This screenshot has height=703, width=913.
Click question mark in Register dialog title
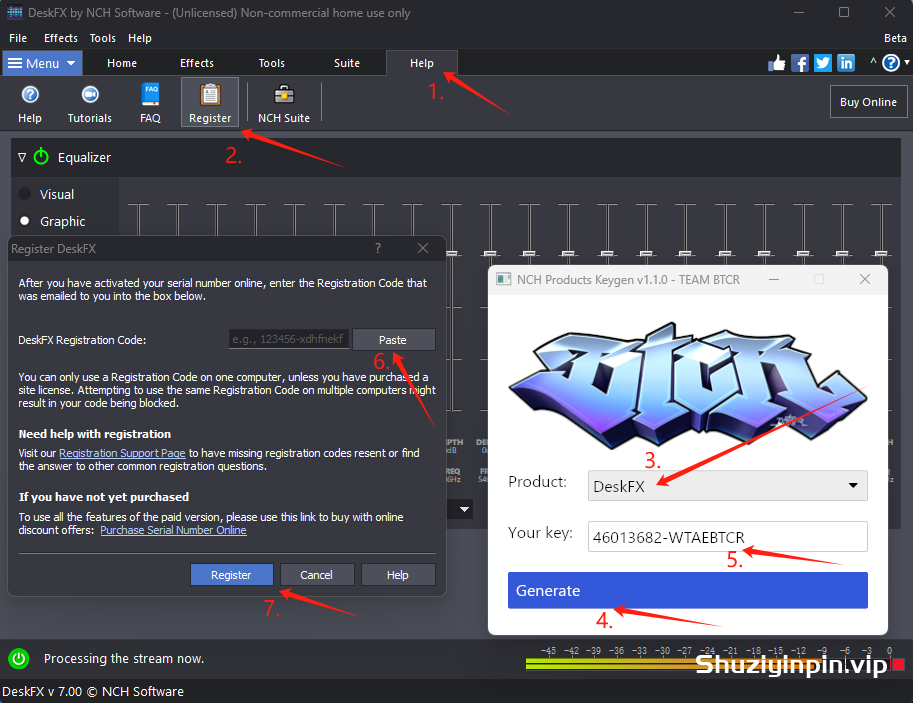coord(378,248)
